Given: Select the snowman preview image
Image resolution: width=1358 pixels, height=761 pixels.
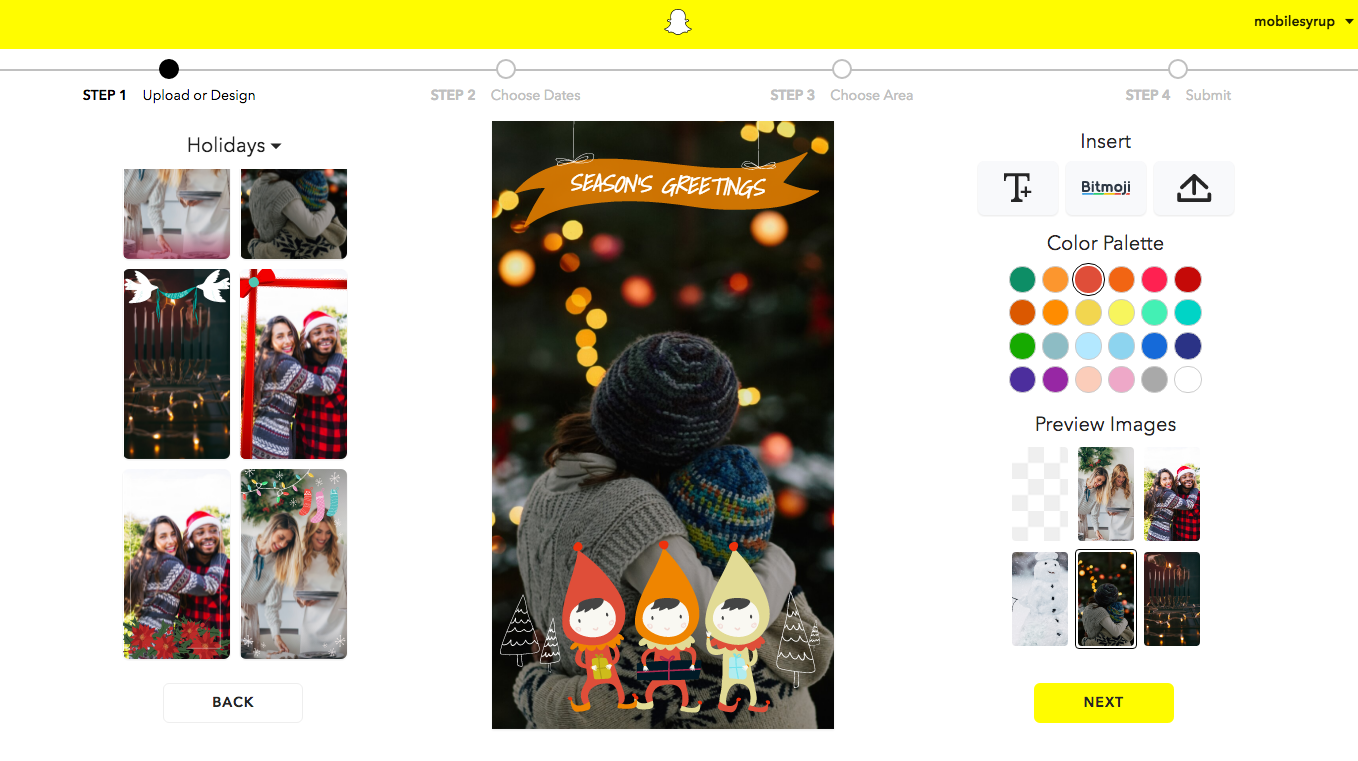Looking at the screenshot, I should click(1040, 599).
